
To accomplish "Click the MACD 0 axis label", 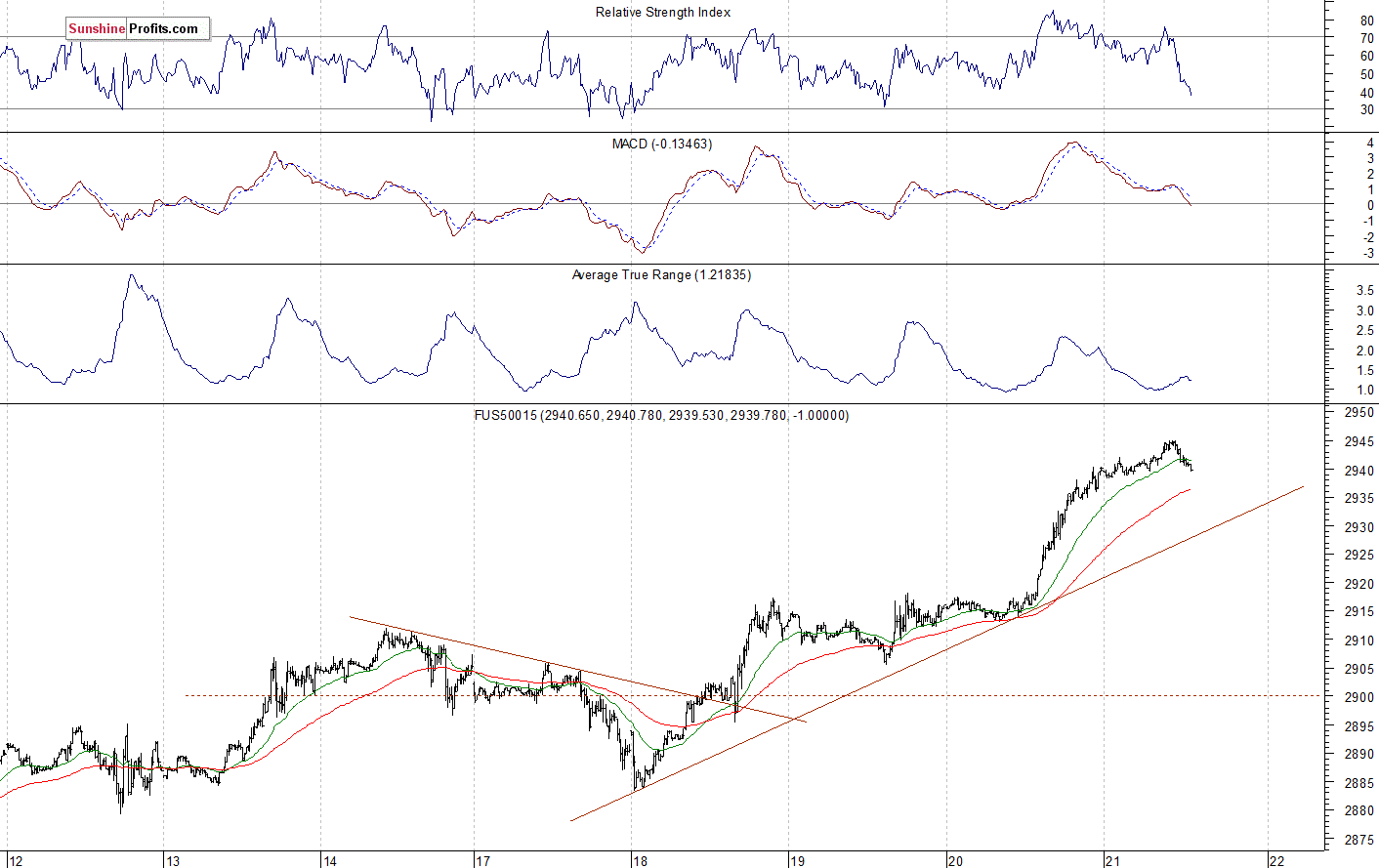I will click(1370, 206).
